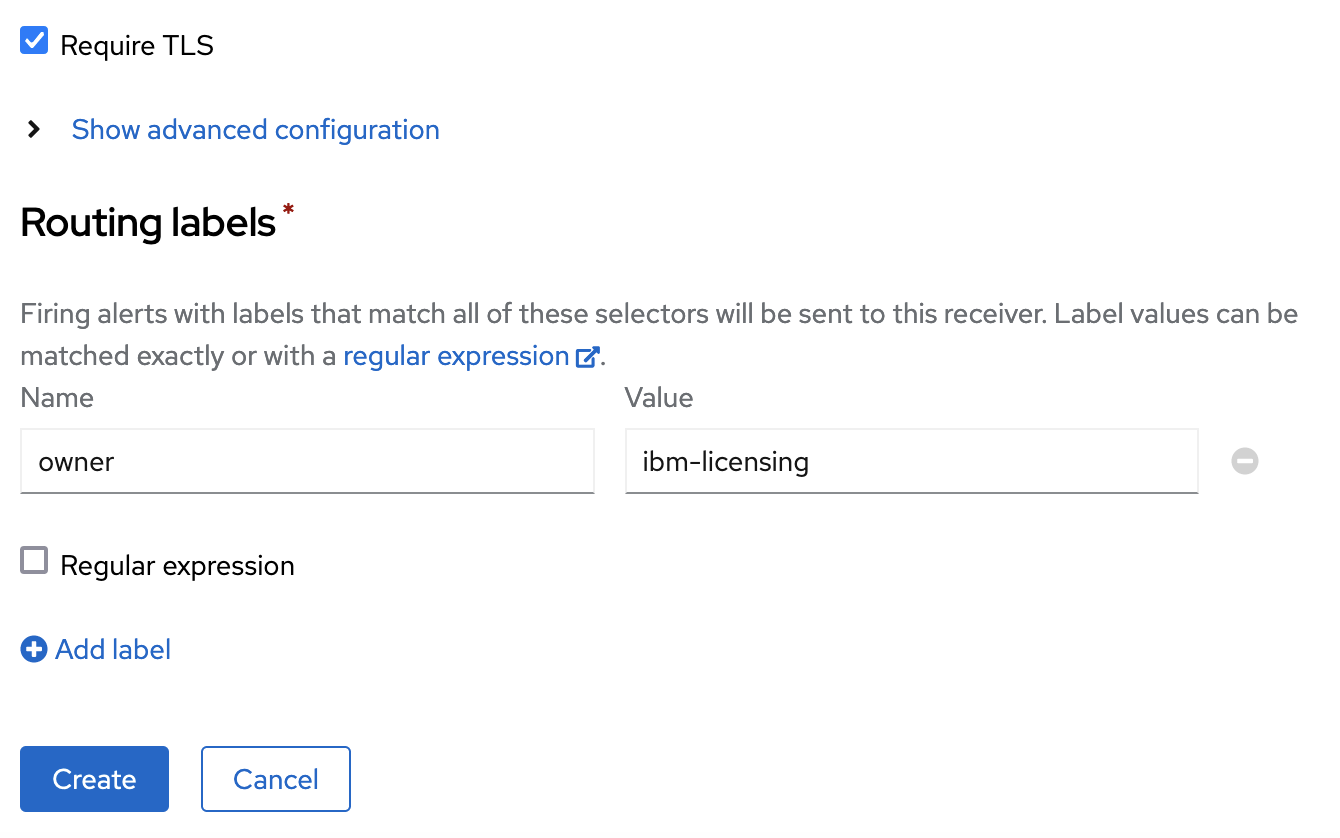Select the remove button beside the Value field

pyautogui.click(x=1244, y=461)
